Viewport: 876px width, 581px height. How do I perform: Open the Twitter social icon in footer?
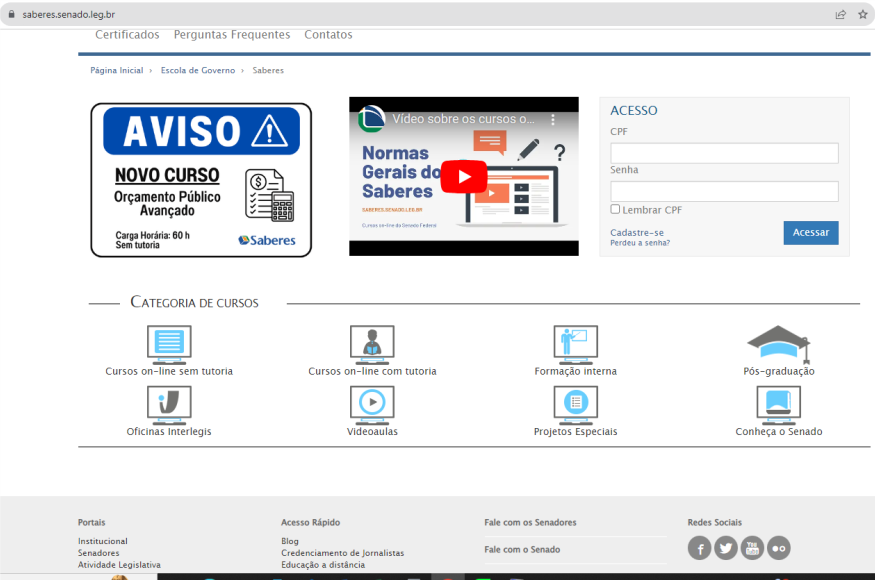(725, 548)
